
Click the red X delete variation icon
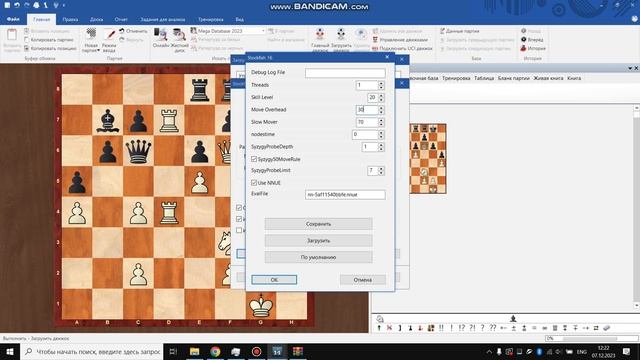pos(389,328)
